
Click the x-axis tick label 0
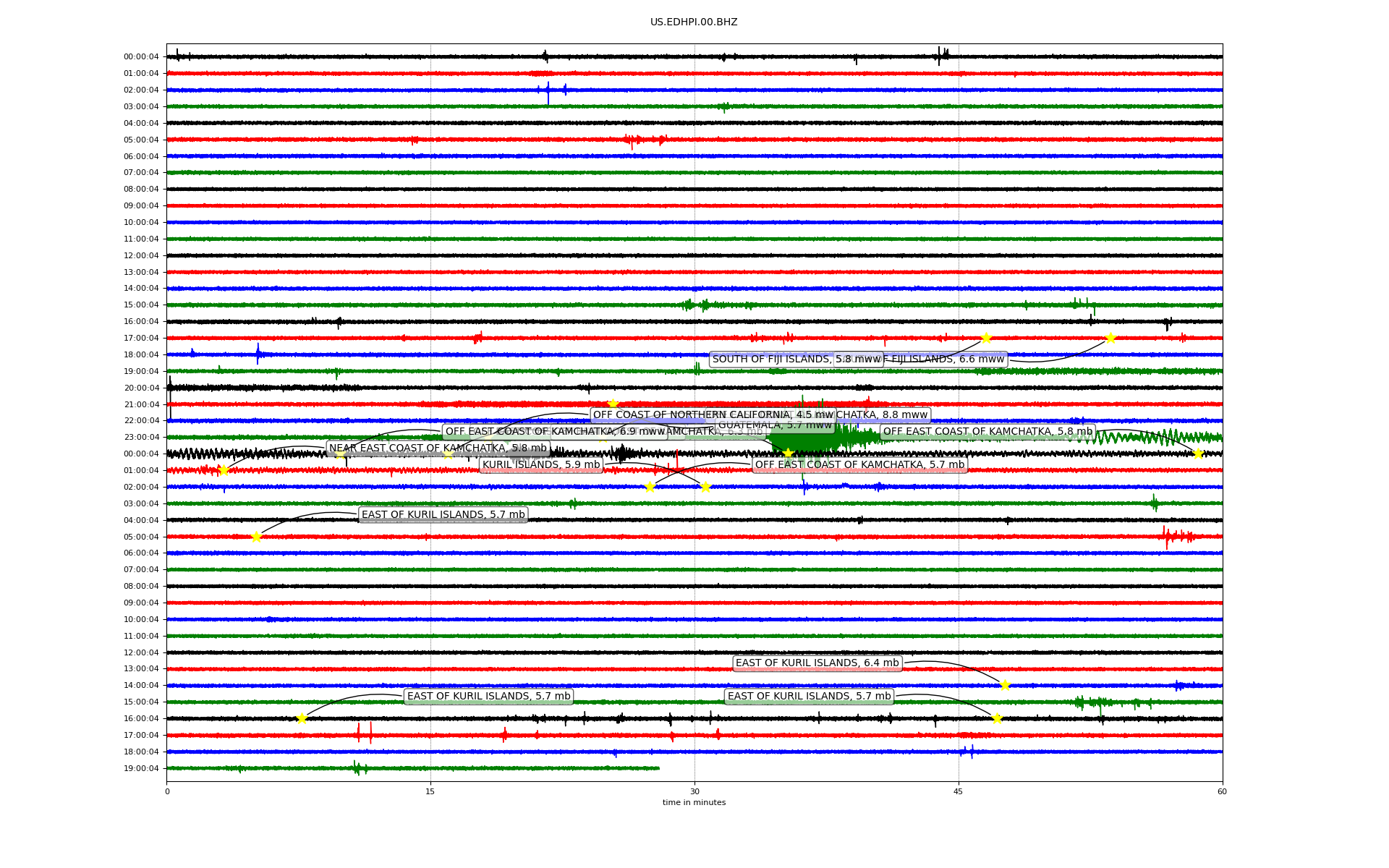(167, 791)
